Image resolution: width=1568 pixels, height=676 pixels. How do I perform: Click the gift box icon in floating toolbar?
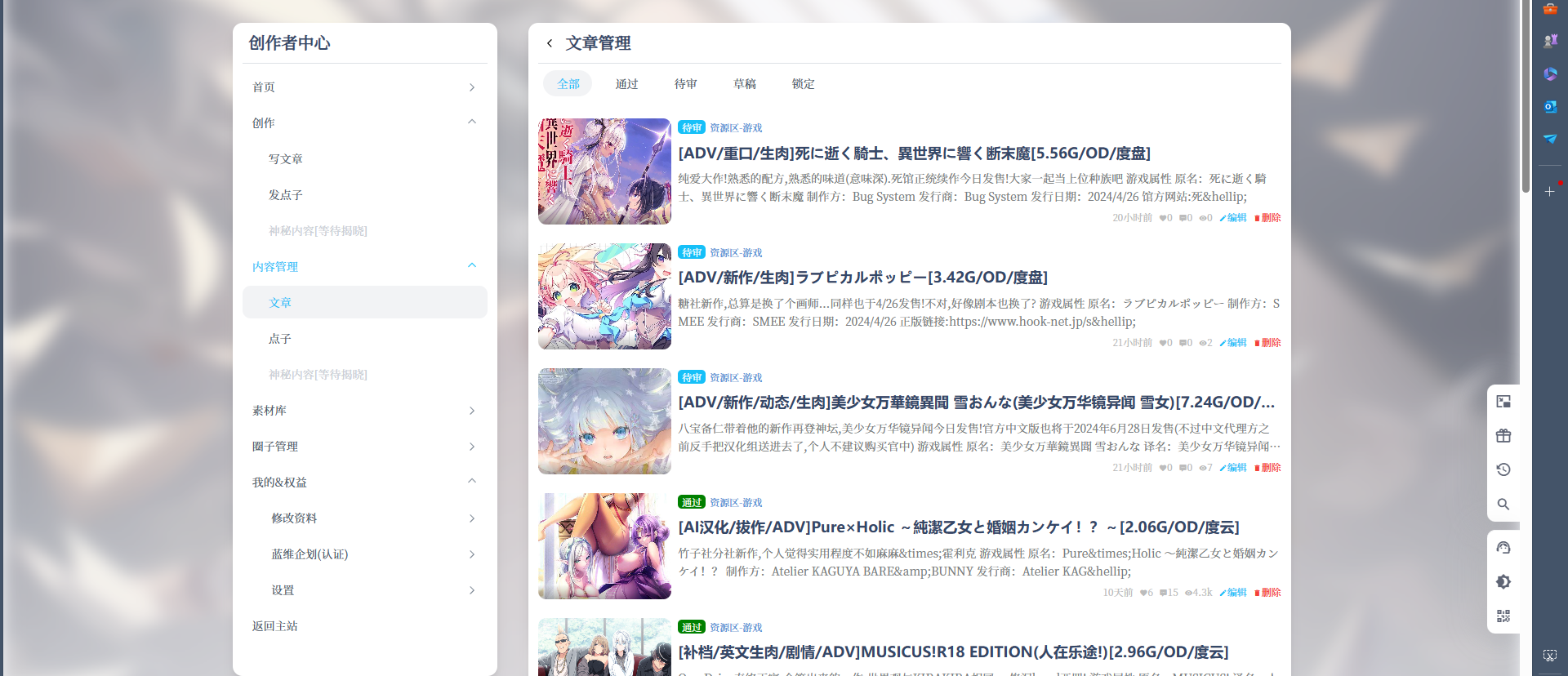[1503, 436]
